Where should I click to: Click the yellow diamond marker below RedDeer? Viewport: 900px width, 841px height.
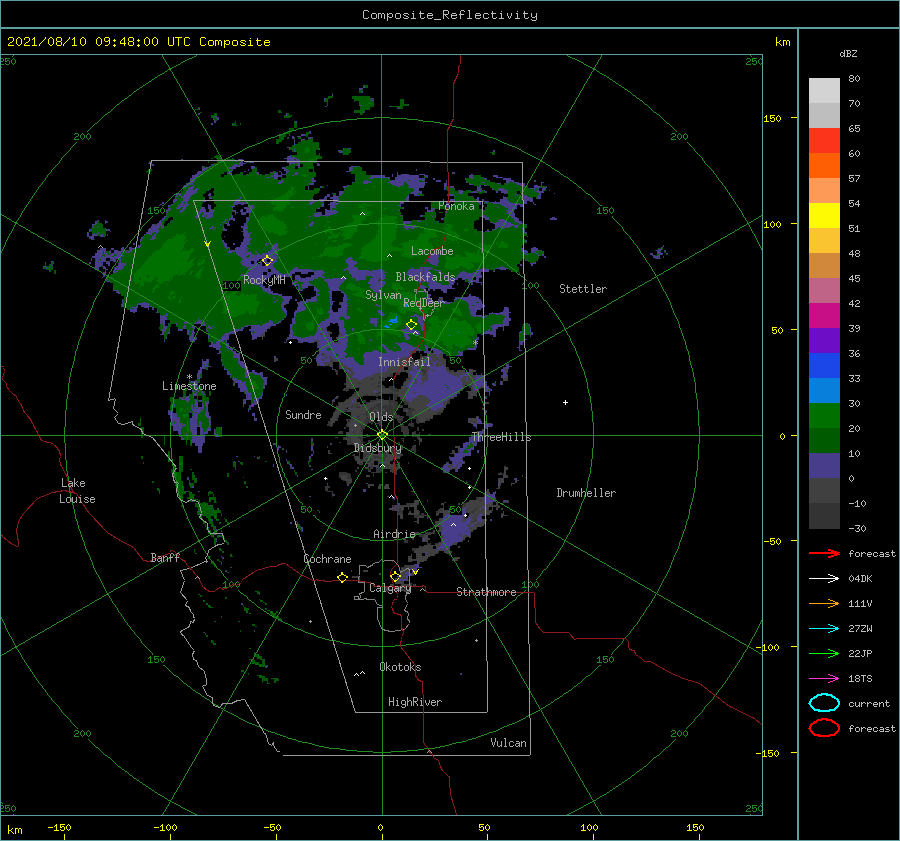point(412,325)
